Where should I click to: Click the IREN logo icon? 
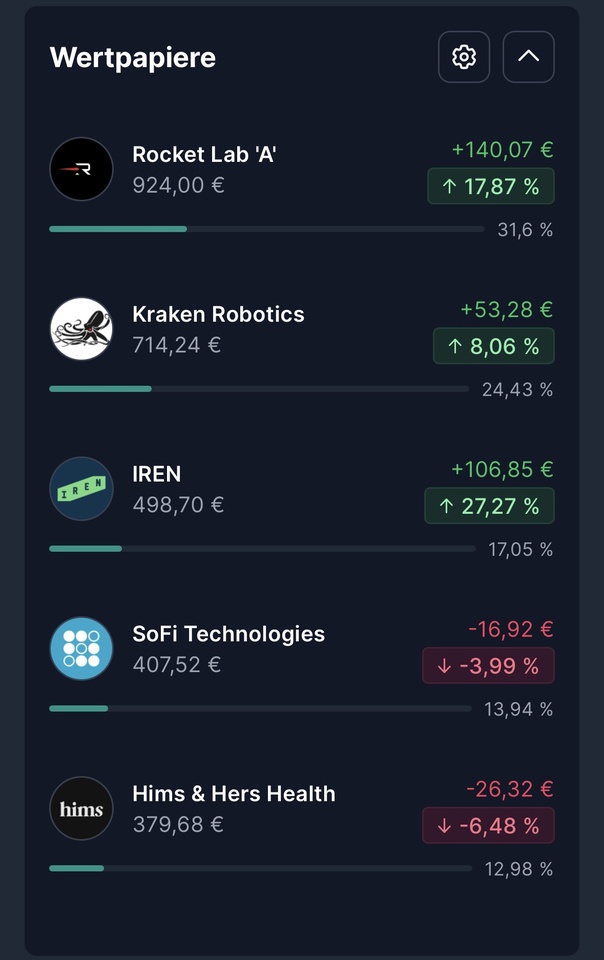[x=81, y=489]
